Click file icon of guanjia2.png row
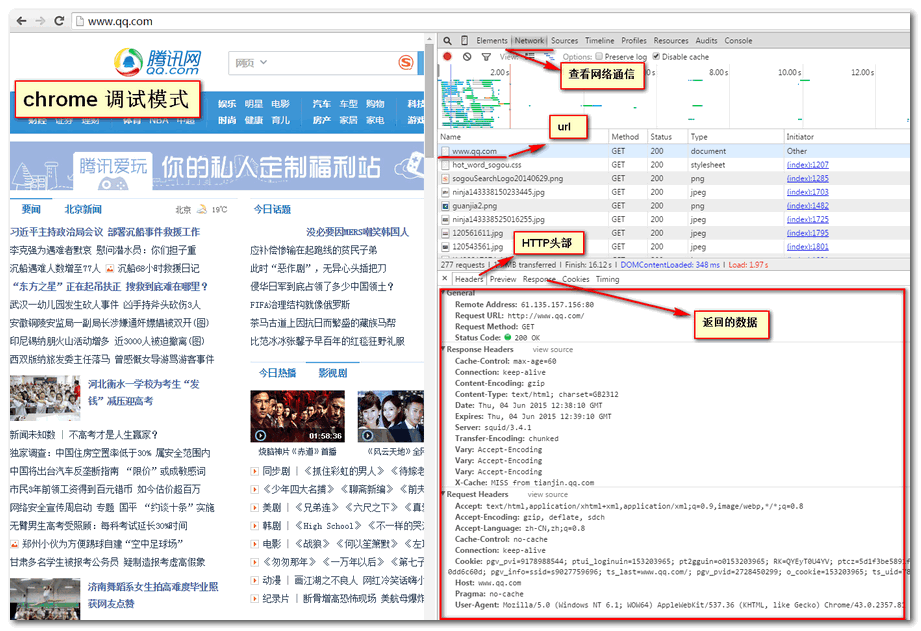The image size is (921, 631). pos(445,206)
